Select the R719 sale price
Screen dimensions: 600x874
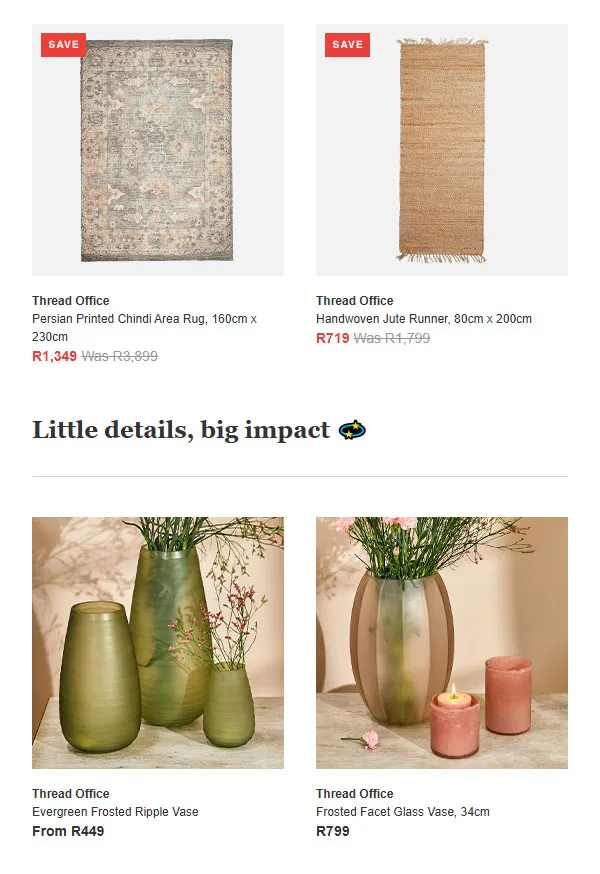click(x=332, y=338)
